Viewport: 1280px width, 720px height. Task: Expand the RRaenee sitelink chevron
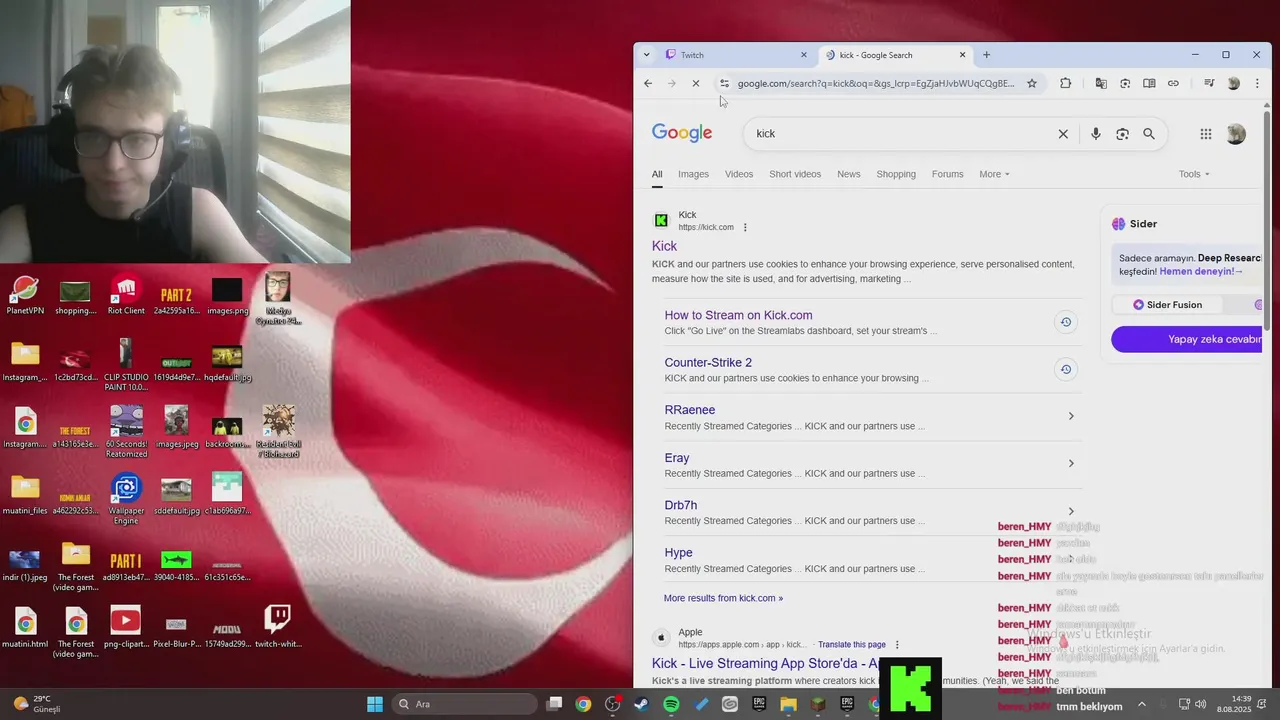coord(1071,416)
